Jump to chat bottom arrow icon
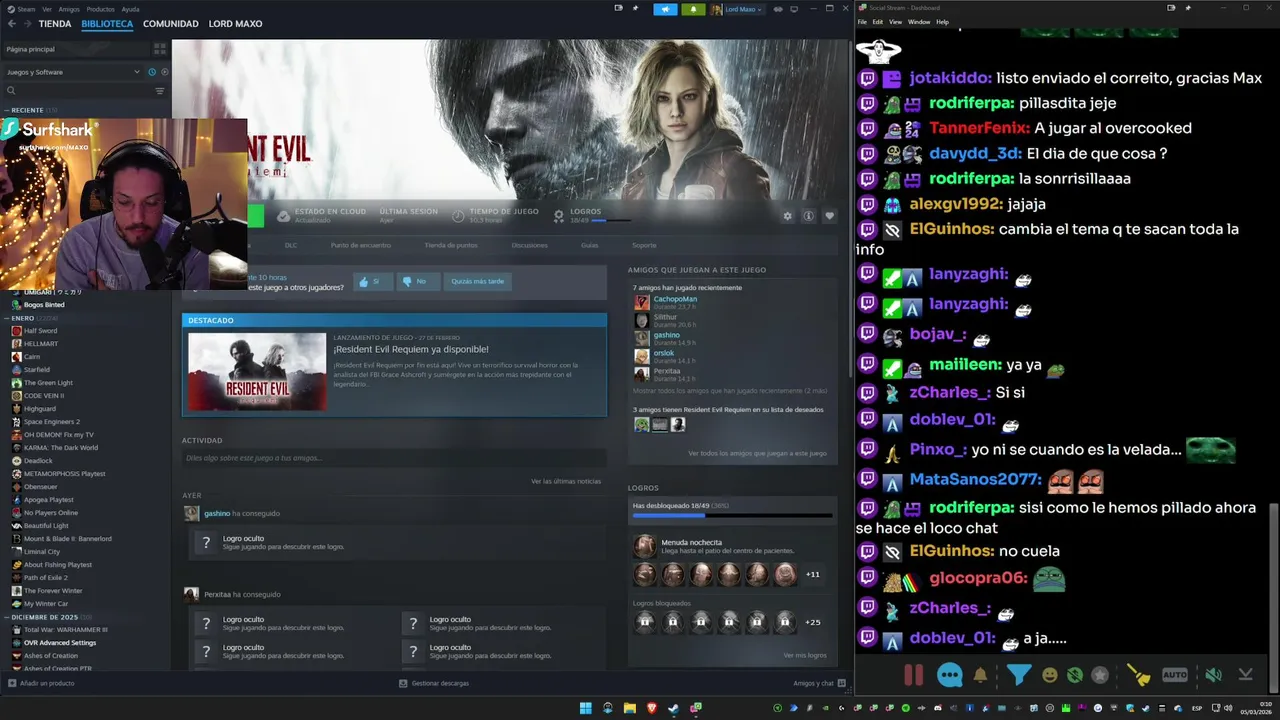 pyautogui.click(x=1245, y=675)
